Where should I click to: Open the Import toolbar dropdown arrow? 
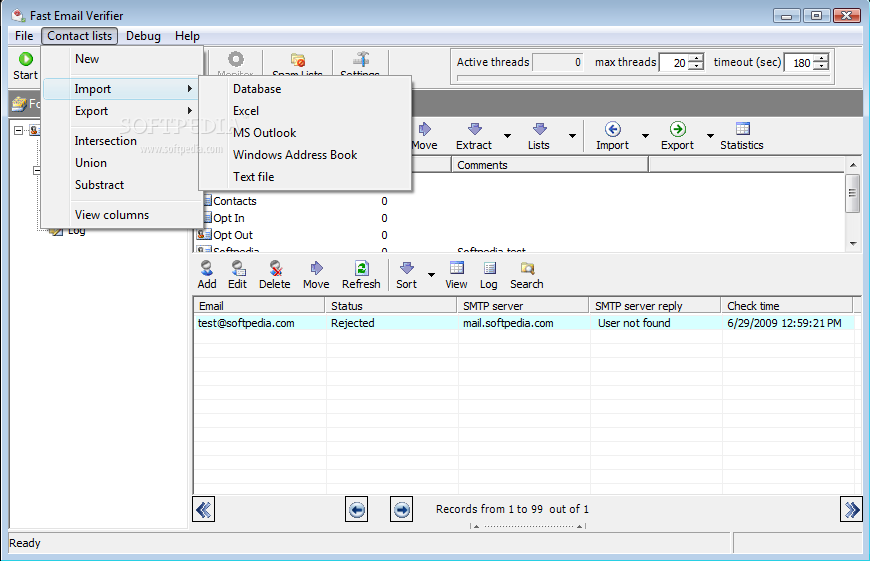coord(645,135)
